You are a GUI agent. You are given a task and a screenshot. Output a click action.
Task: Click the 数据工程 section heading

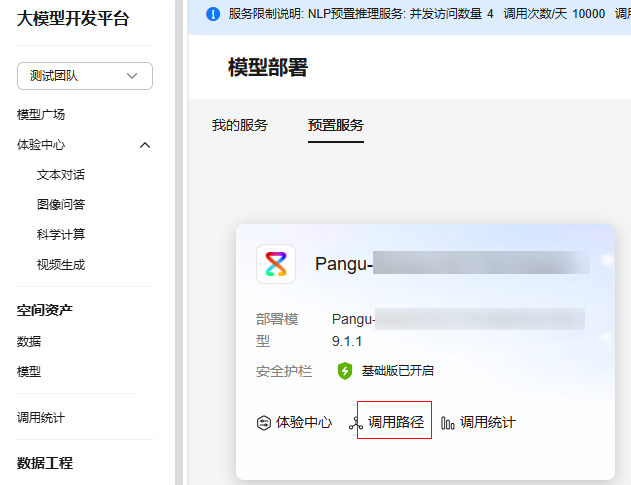pos(45,463)
